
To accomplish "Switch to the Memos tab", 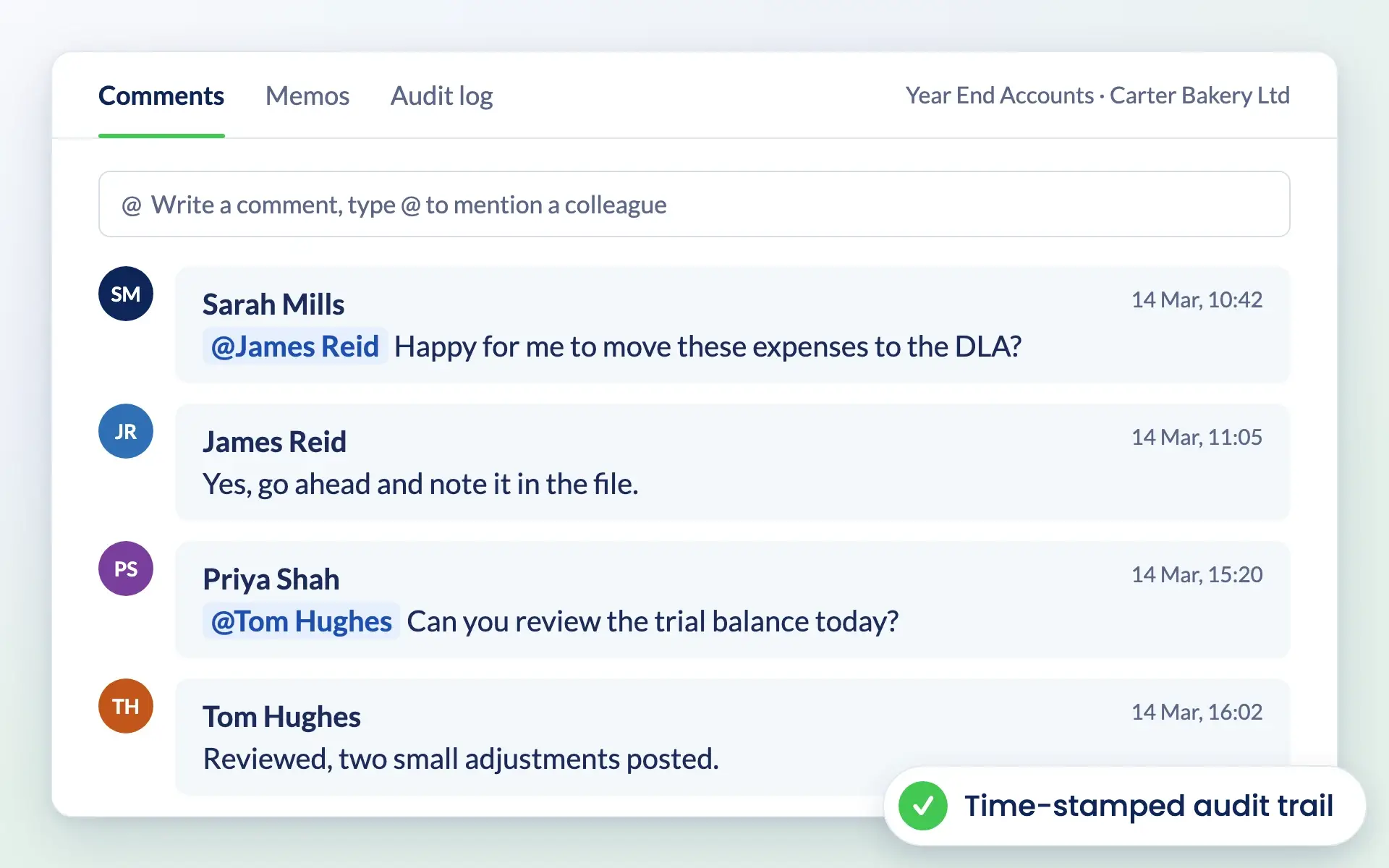I will coord(307,95).
